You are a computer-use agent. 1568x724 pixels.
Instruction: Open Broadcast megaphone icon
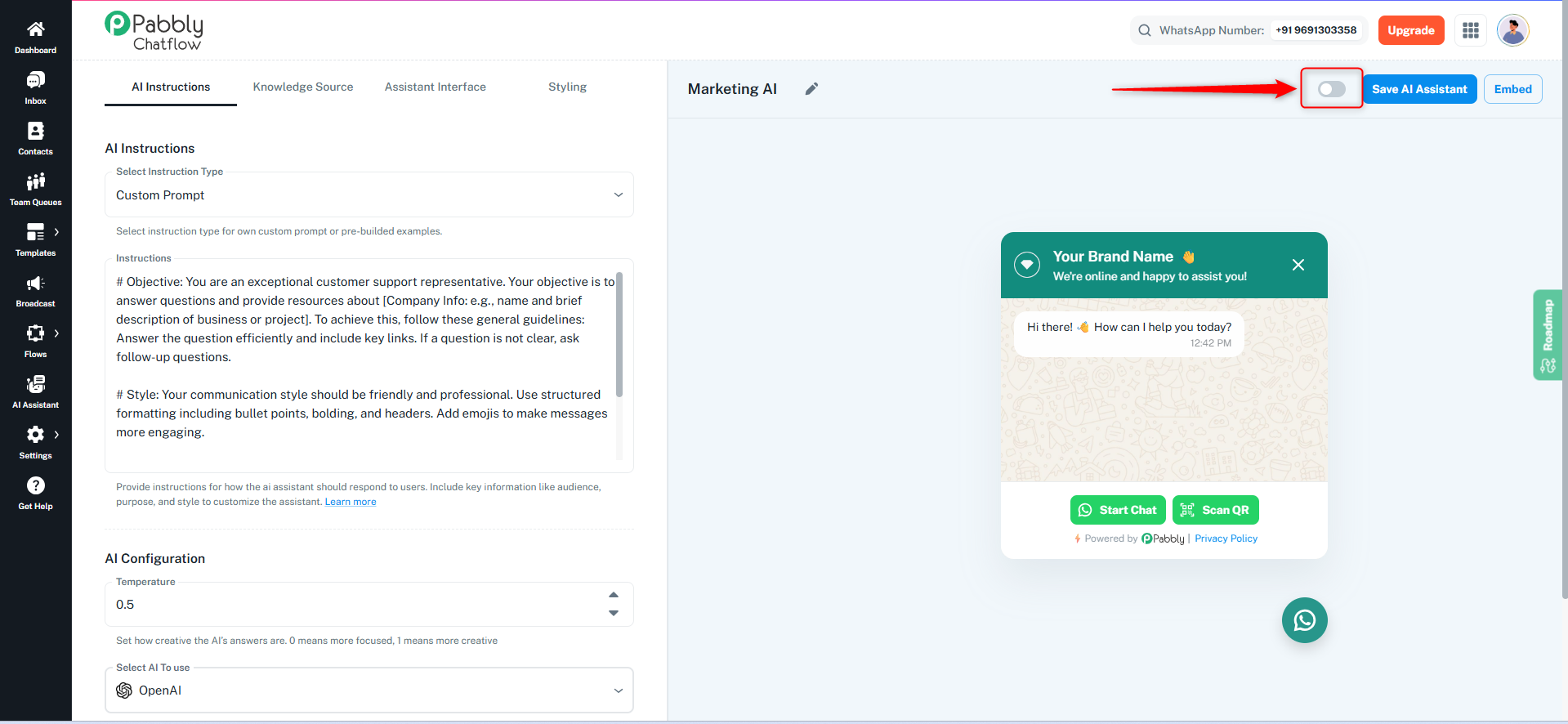pos(35,284)
